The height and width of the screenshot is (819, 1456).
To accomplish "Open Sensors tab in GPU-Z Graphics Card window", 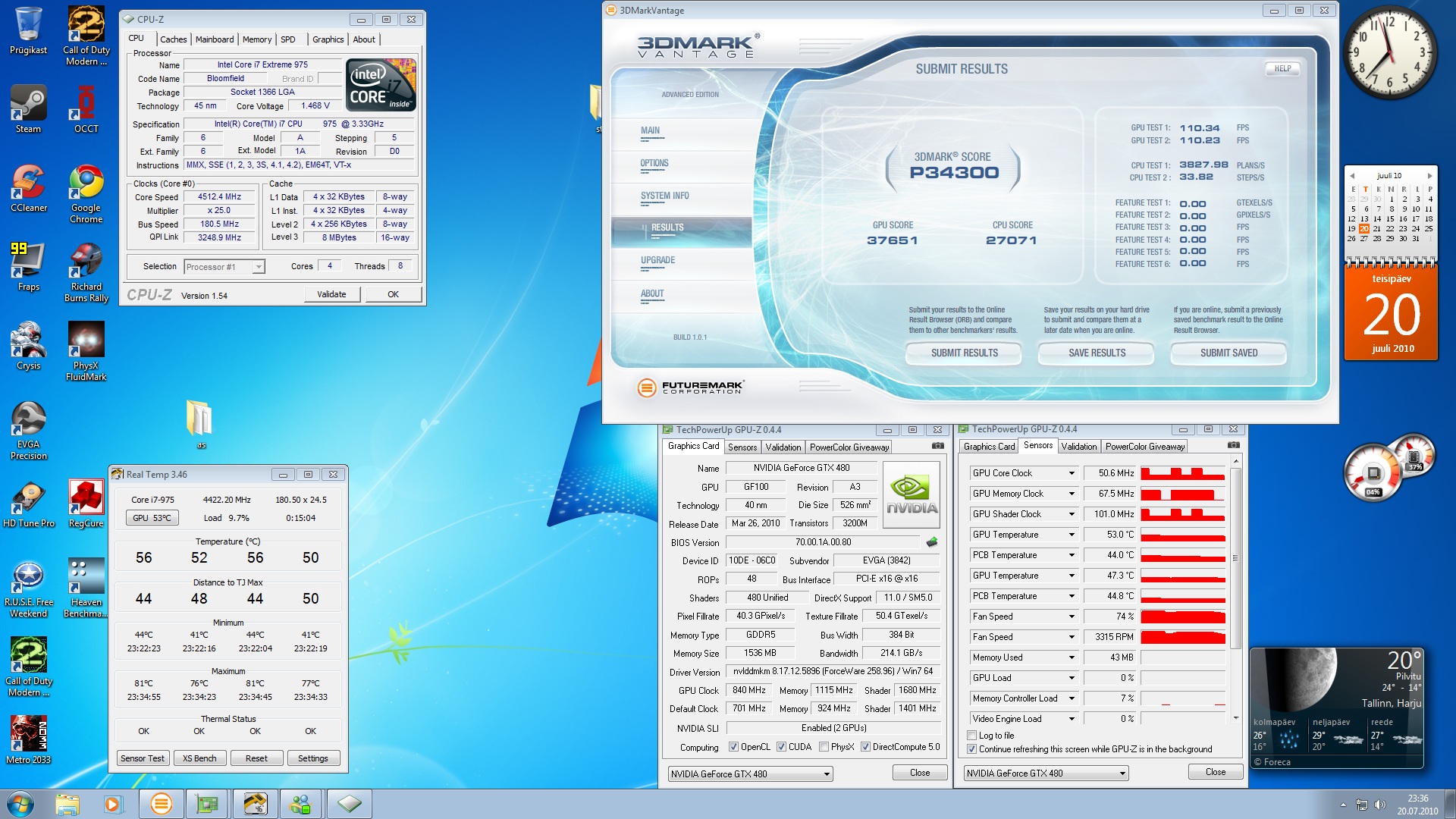I will point(742,447).
